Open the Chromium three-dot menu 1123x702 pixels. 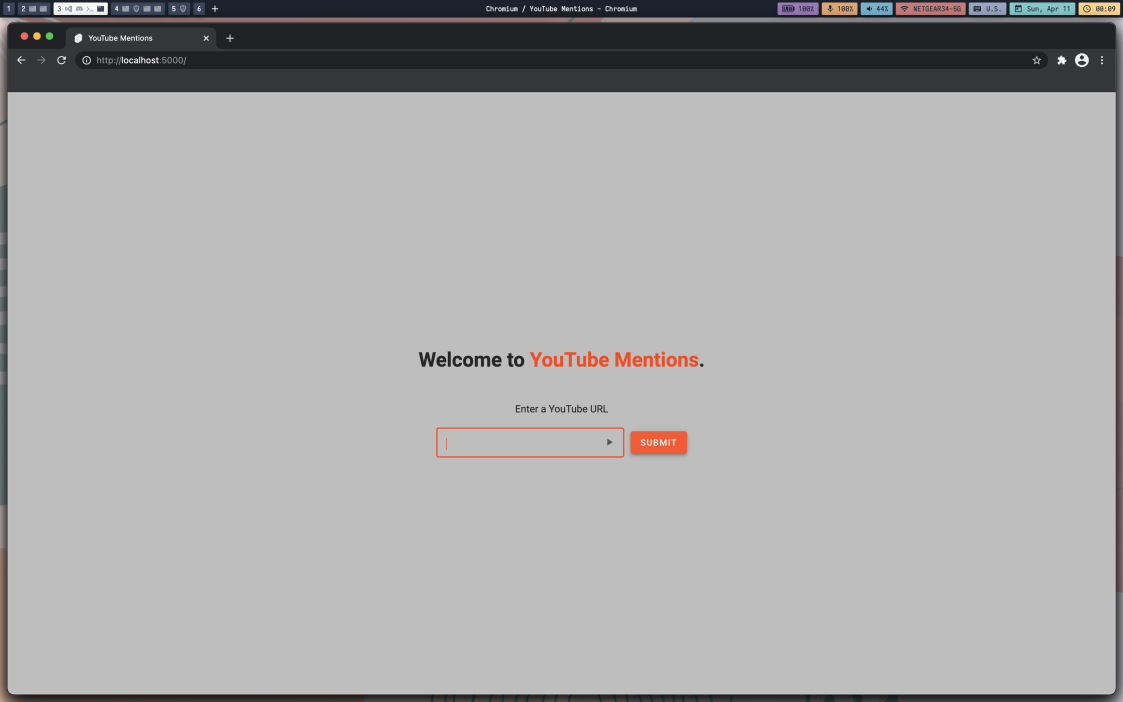(1102, 60)
